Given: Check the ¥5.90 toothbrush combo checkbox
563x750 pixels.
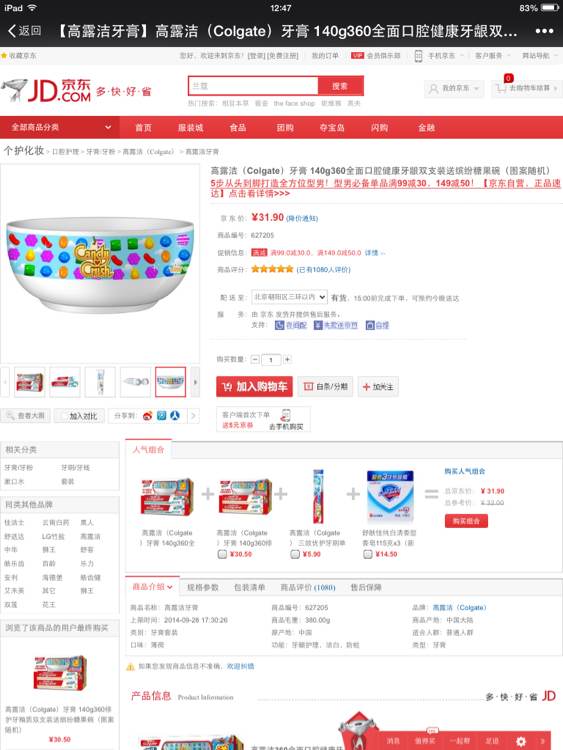Looking at the screenshot, I should pyautogui.click(x=295, y=554).
